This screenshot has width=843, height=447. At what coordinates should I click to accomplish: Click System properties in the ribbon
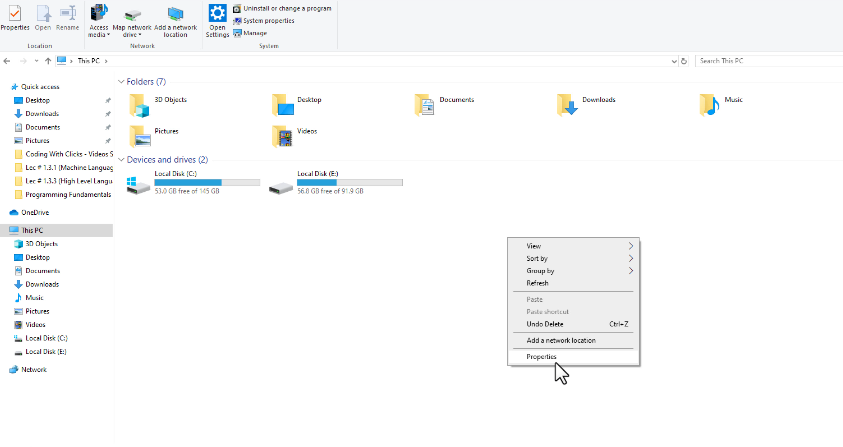(x=264, y=21)
